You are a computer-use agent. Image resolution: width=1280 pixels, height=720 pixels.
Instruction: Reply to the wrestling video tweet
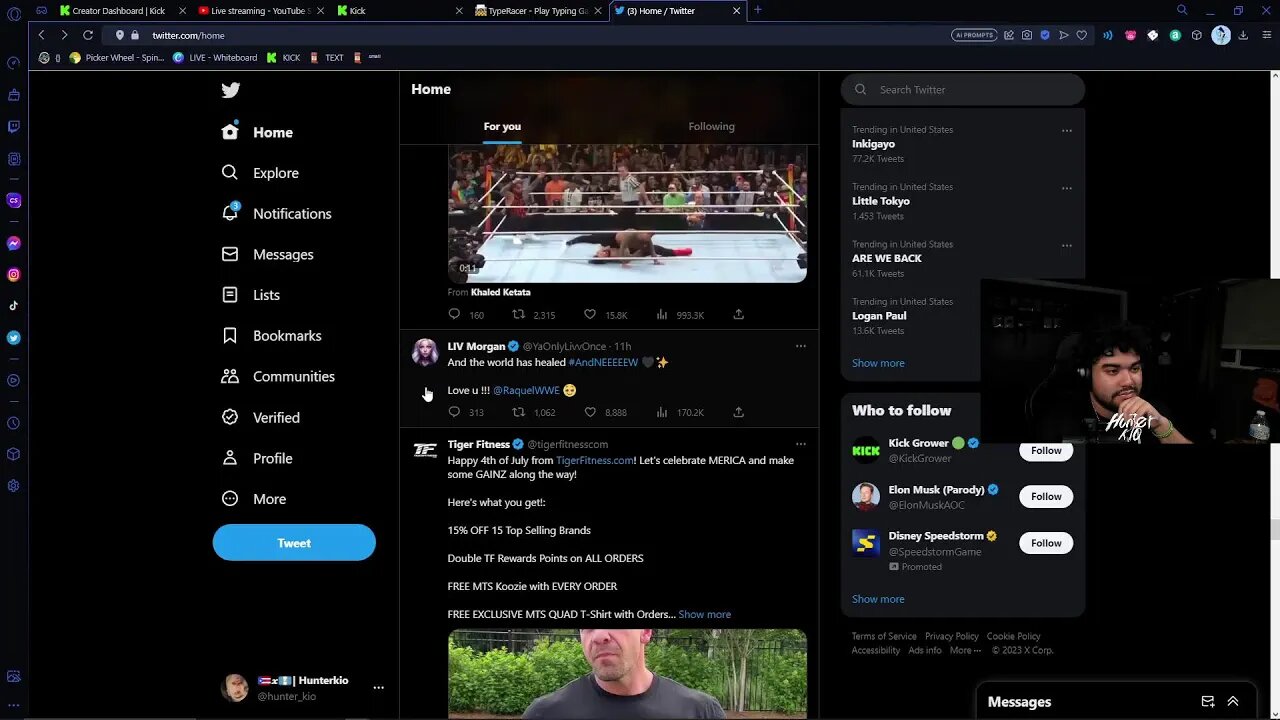(454, 314)
